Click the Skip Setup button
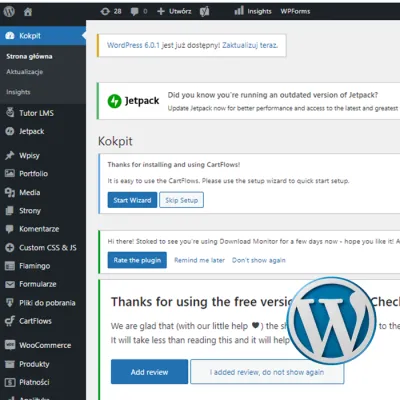The width and height of the screenshot is (400, 400). [x=181, y=200]
